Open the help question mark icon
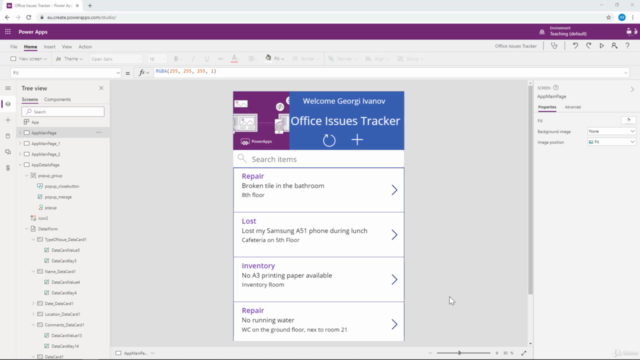The width and height of the screenshot is (640, 360). pyautogui.click(x=628, y=46)
